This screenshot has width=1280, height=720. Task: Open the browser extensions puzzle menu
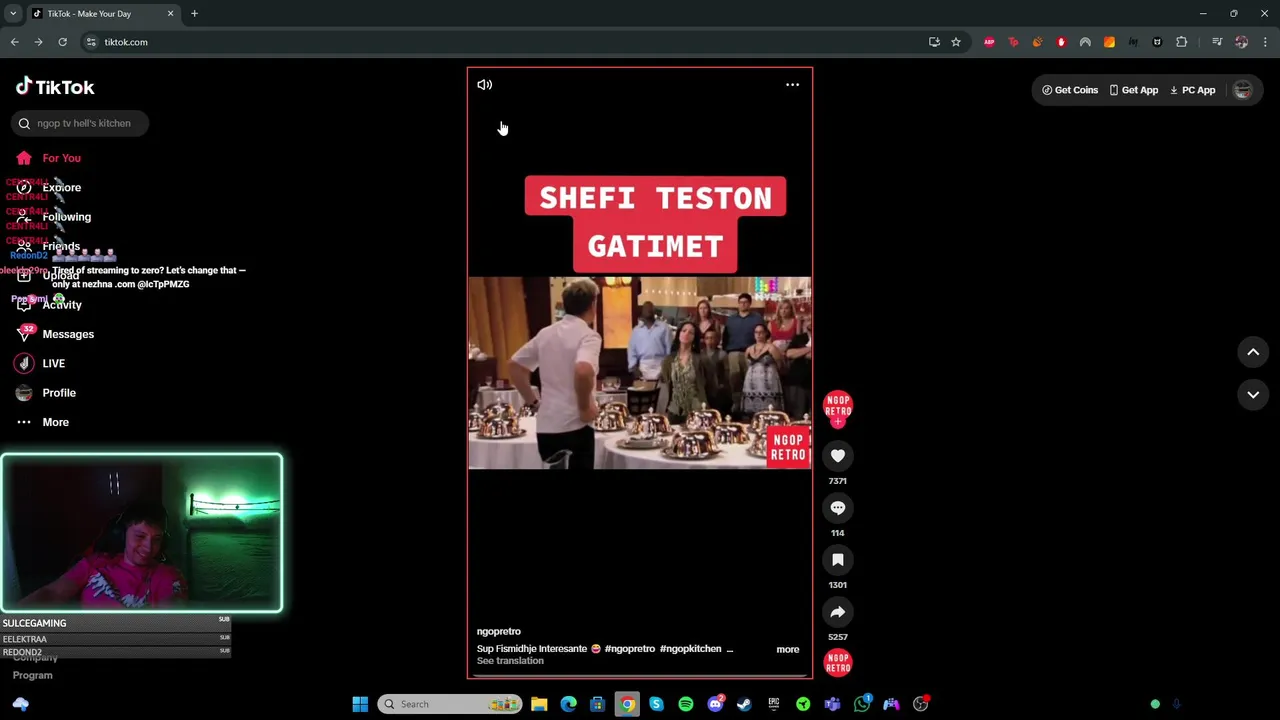point(1181,42)
